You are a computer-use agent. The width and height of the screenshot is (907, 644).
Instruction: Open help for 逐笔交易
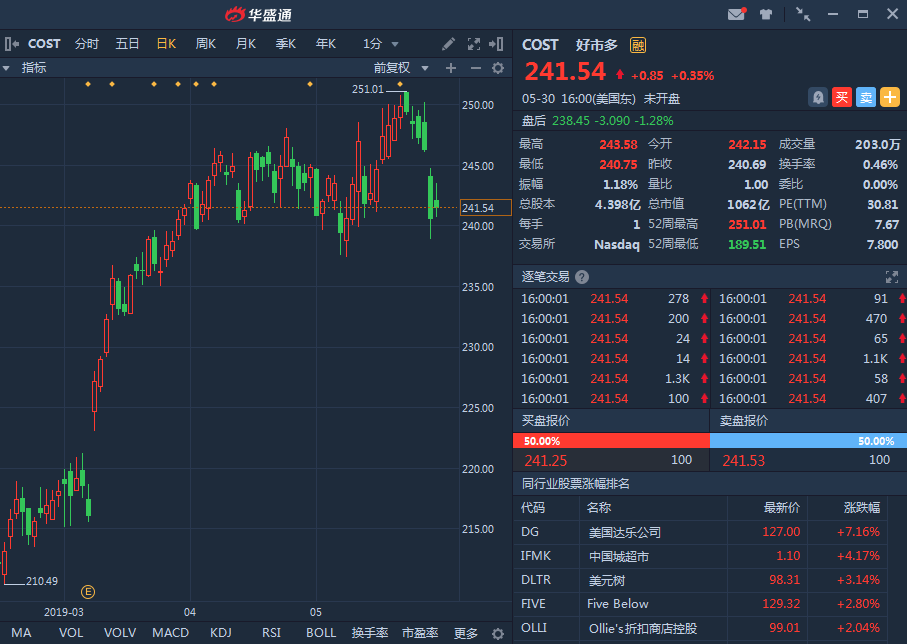[582, 277]
